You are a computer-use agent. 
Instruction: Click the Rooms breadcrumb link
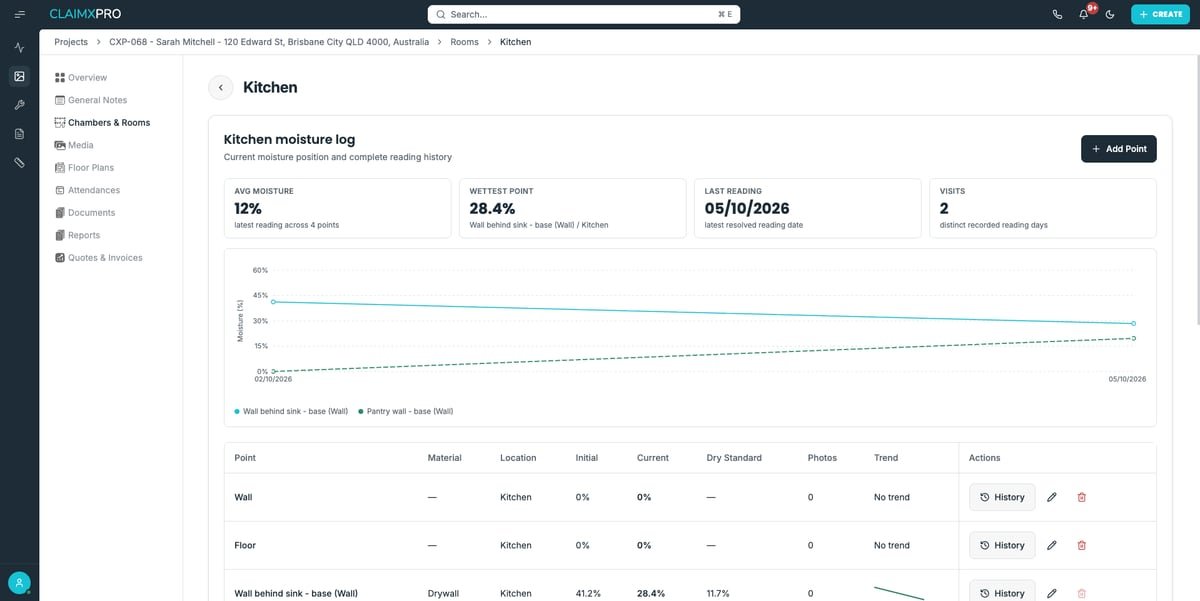(x=464, y=42)
